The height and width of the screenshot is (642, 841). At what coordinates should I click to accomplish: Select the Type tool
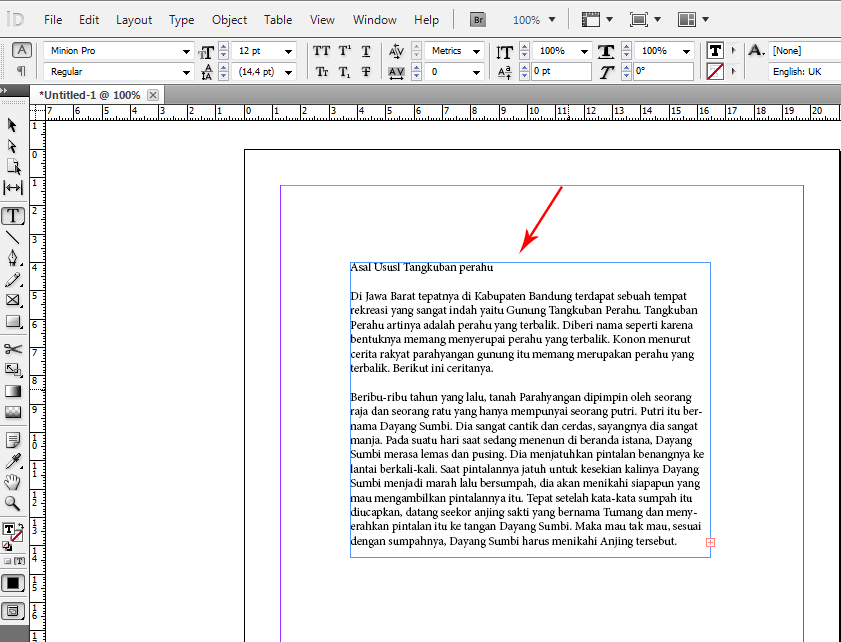13,215
